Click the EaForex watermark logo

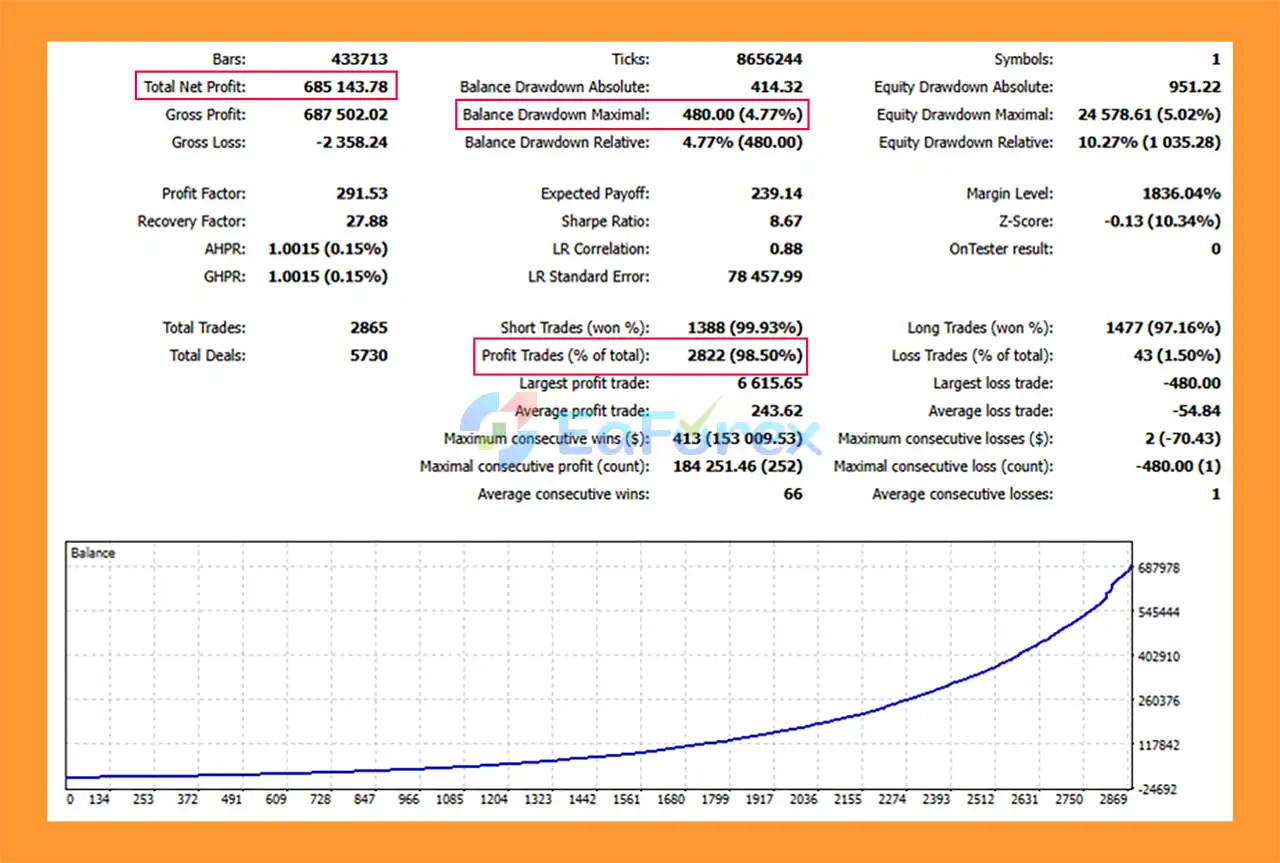(640, 426)
